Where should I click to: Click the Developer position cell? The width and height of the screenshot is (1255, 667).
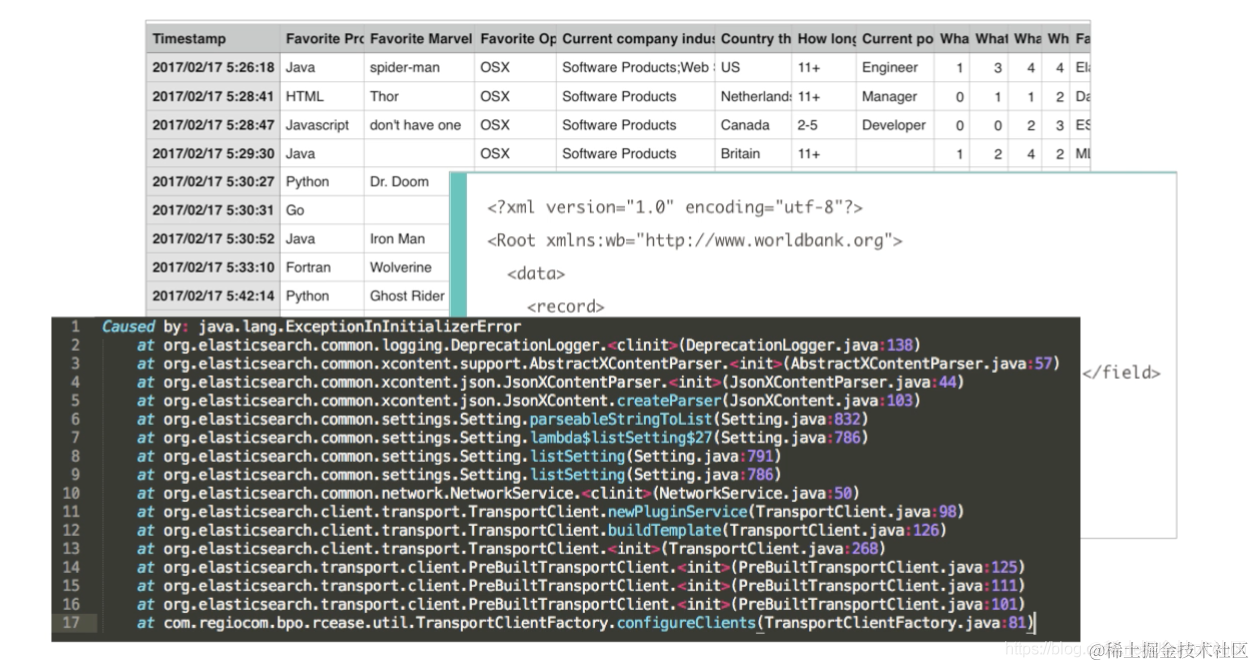pos(895,125)
